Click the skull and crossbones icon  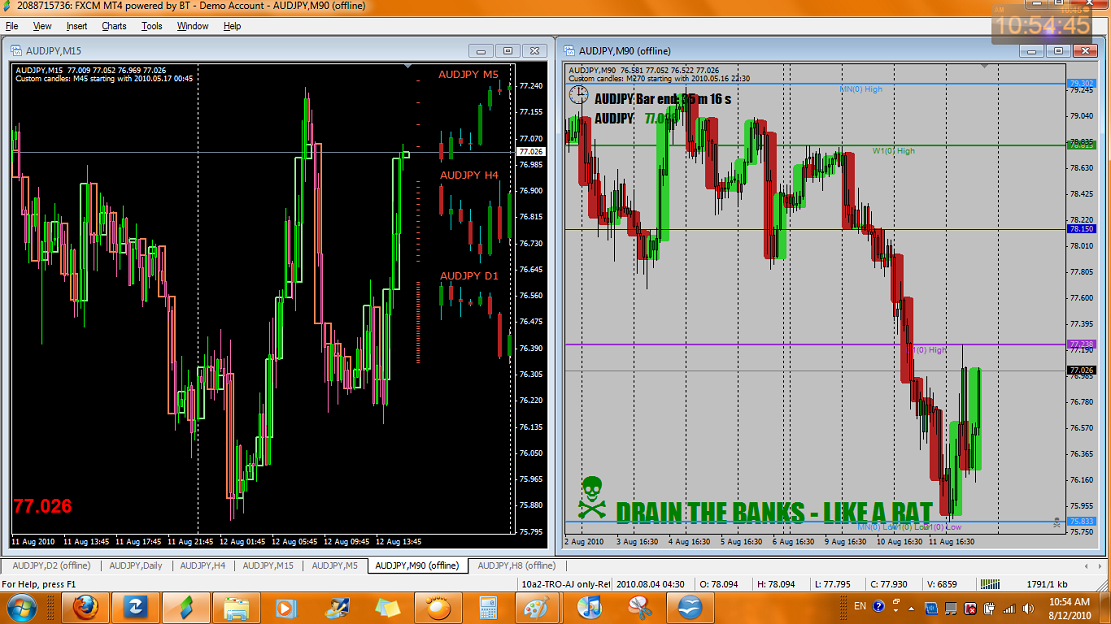pyautogui.click(x=592, y=498)
